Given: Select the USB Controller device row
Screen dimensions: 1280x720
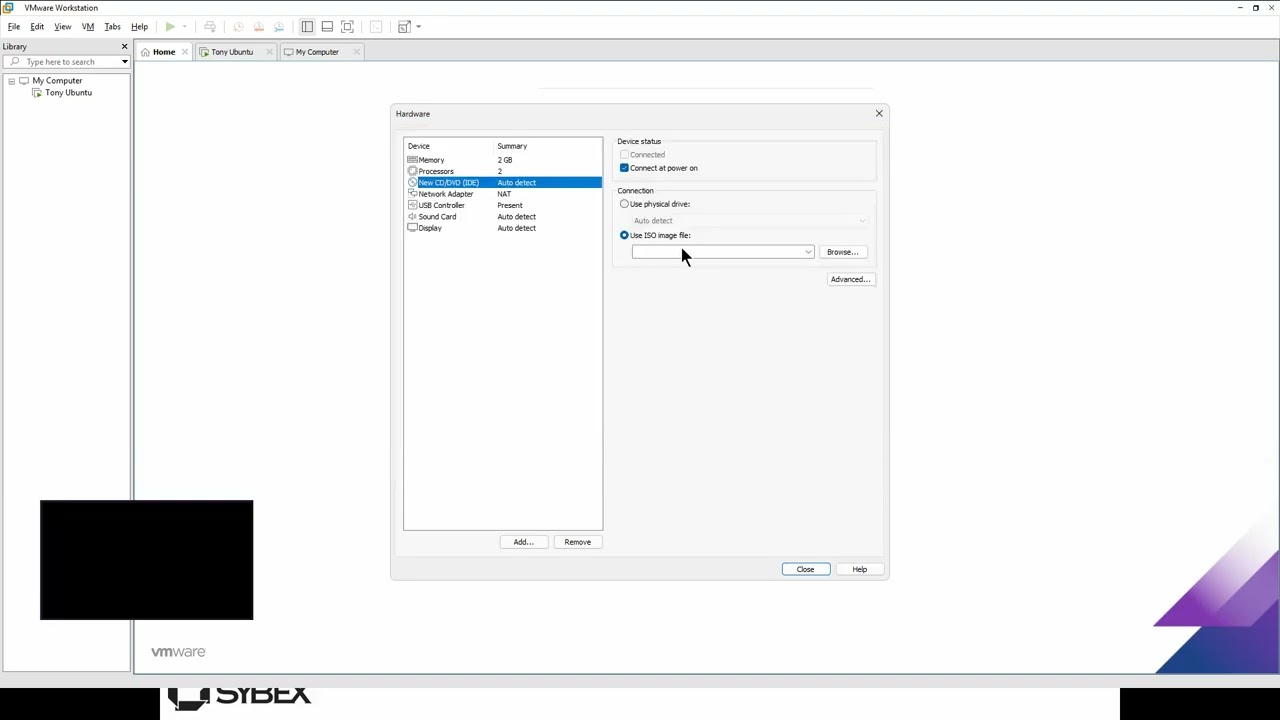Looking at the screenshot, I should 503,205.
